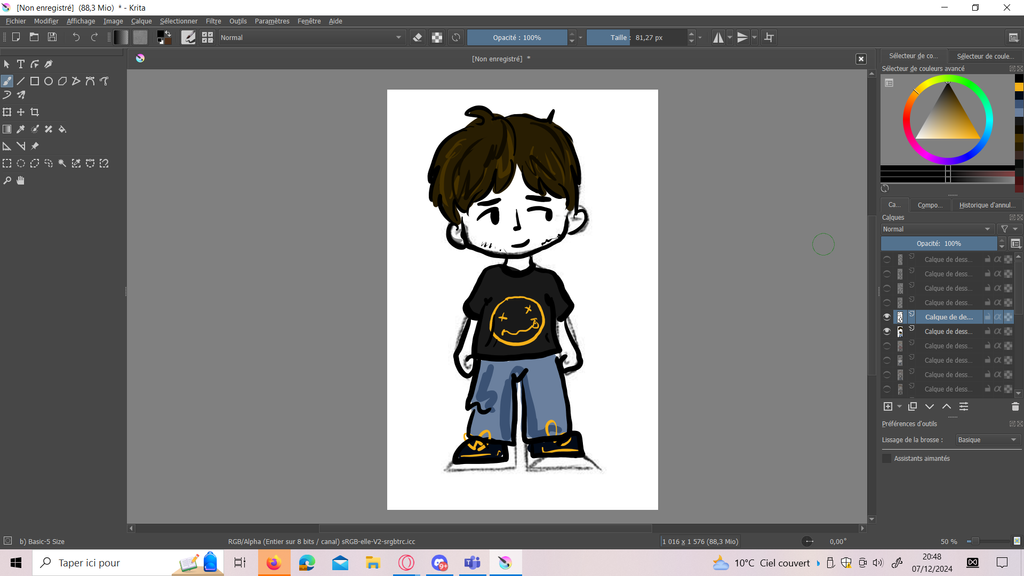Hide the selected layer via eye icon
Screen dimensions: 1024x576
click(x=886, y=317)
